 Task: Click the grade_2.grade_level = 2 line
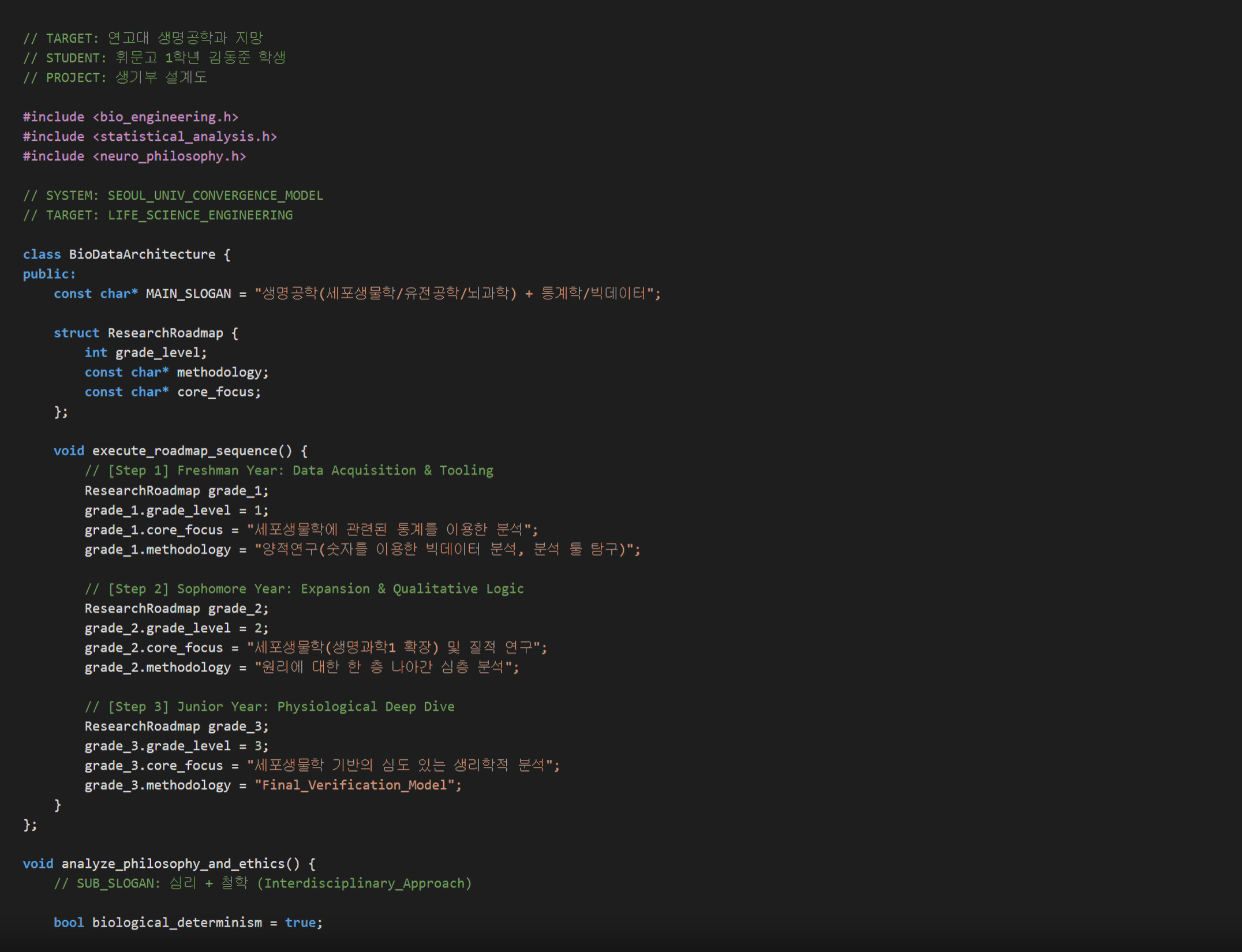(x=176, y=628)
